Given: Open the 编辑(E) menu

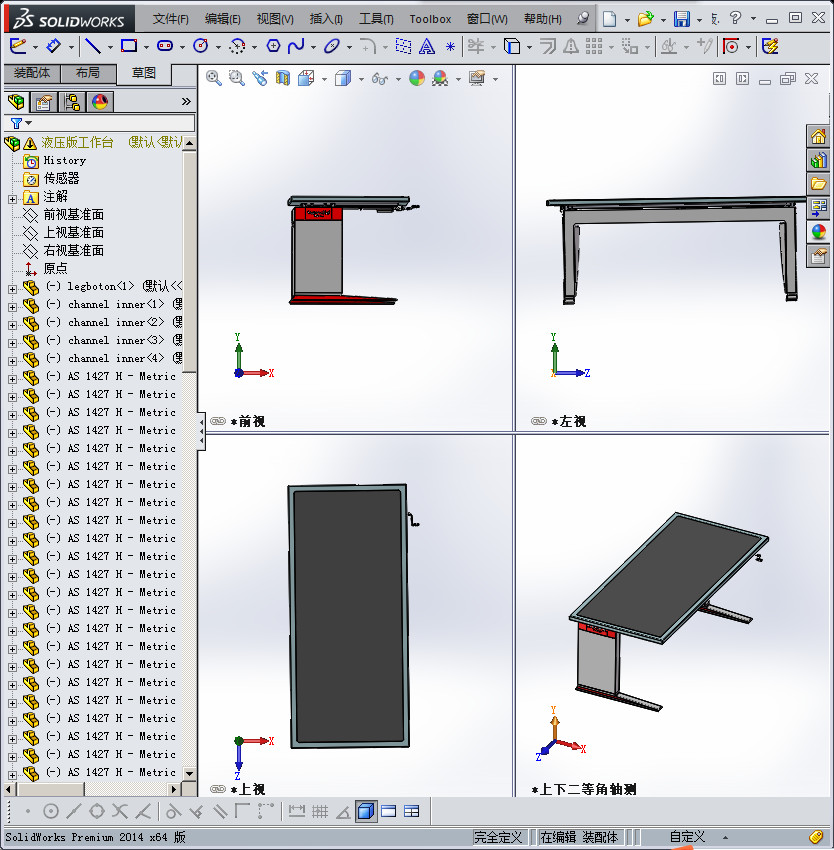Looking at the screenshot, I should click(222, 19).
